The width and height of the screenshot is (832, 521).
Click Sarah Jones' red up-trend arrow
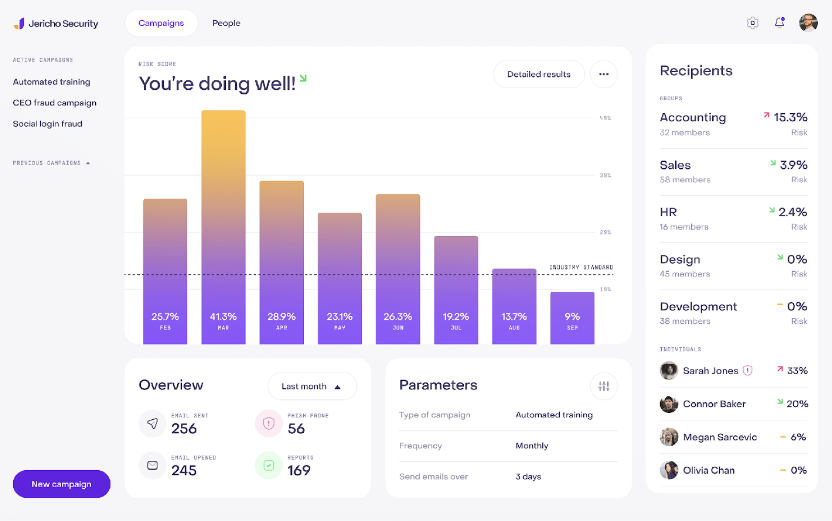coord(780,368)
